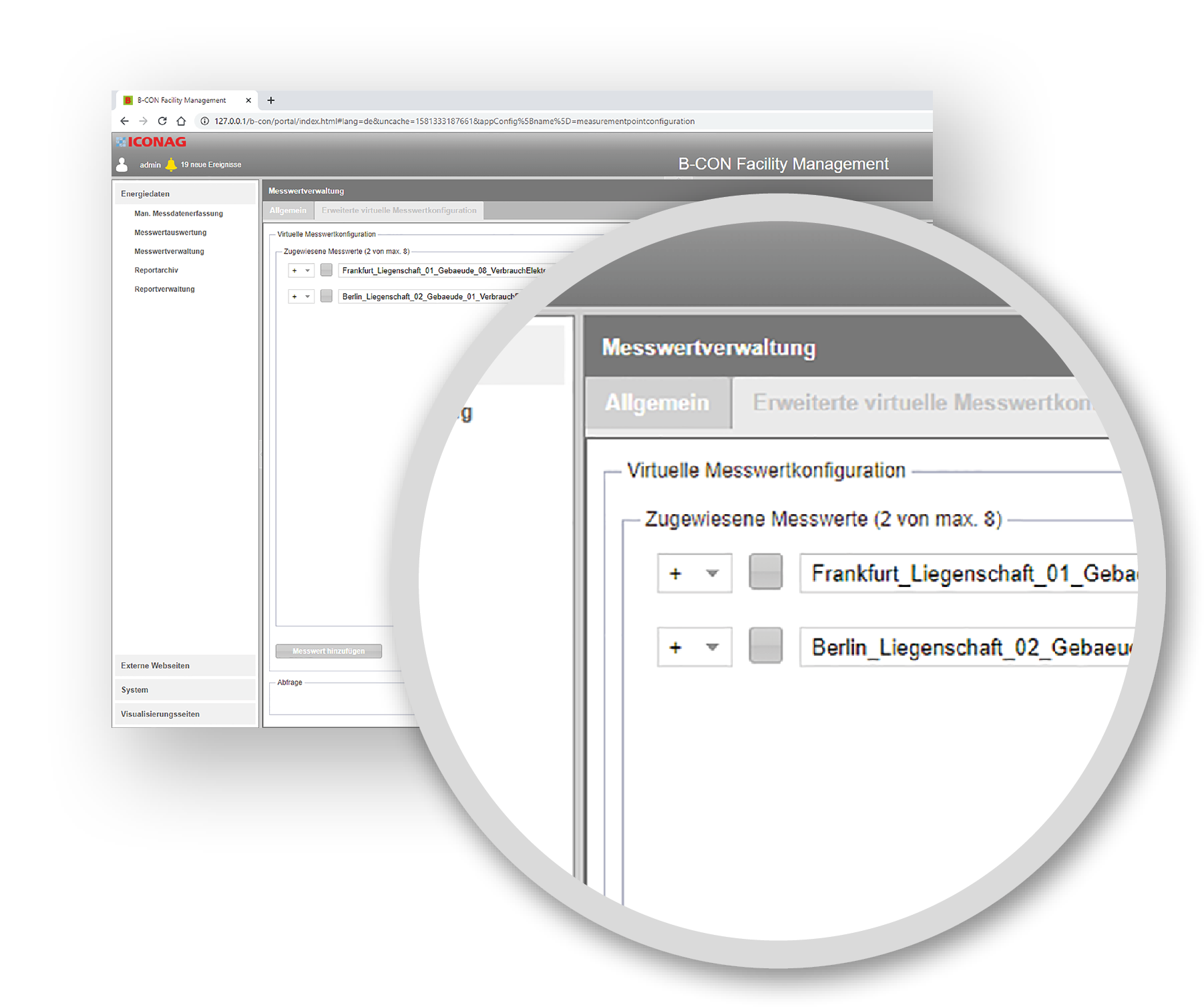
Task: Click the browser home icon
Action: tap(181, 121)
